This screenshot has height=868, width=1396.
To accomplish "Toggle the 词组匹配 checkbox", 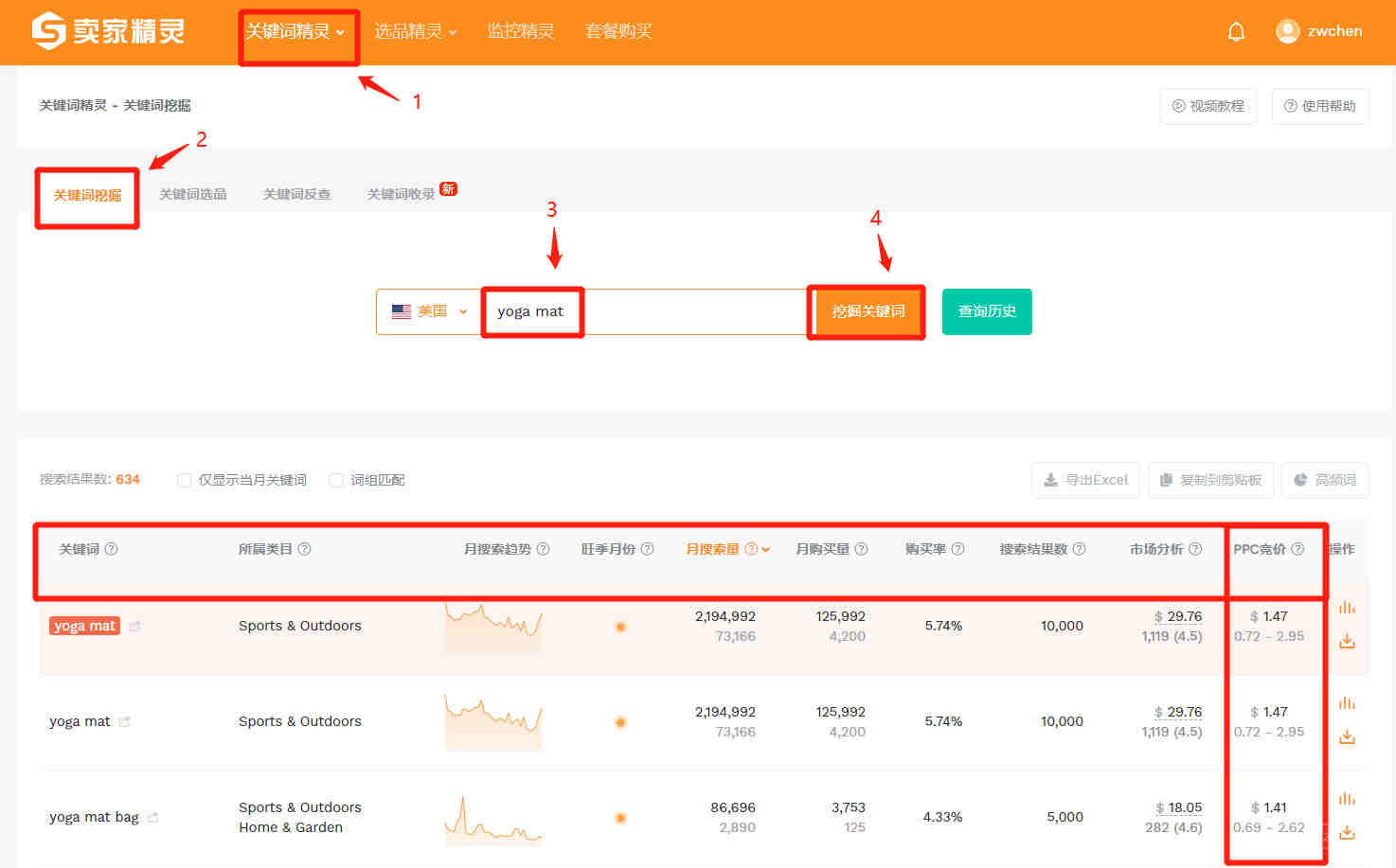I will [x=336, y=480].
